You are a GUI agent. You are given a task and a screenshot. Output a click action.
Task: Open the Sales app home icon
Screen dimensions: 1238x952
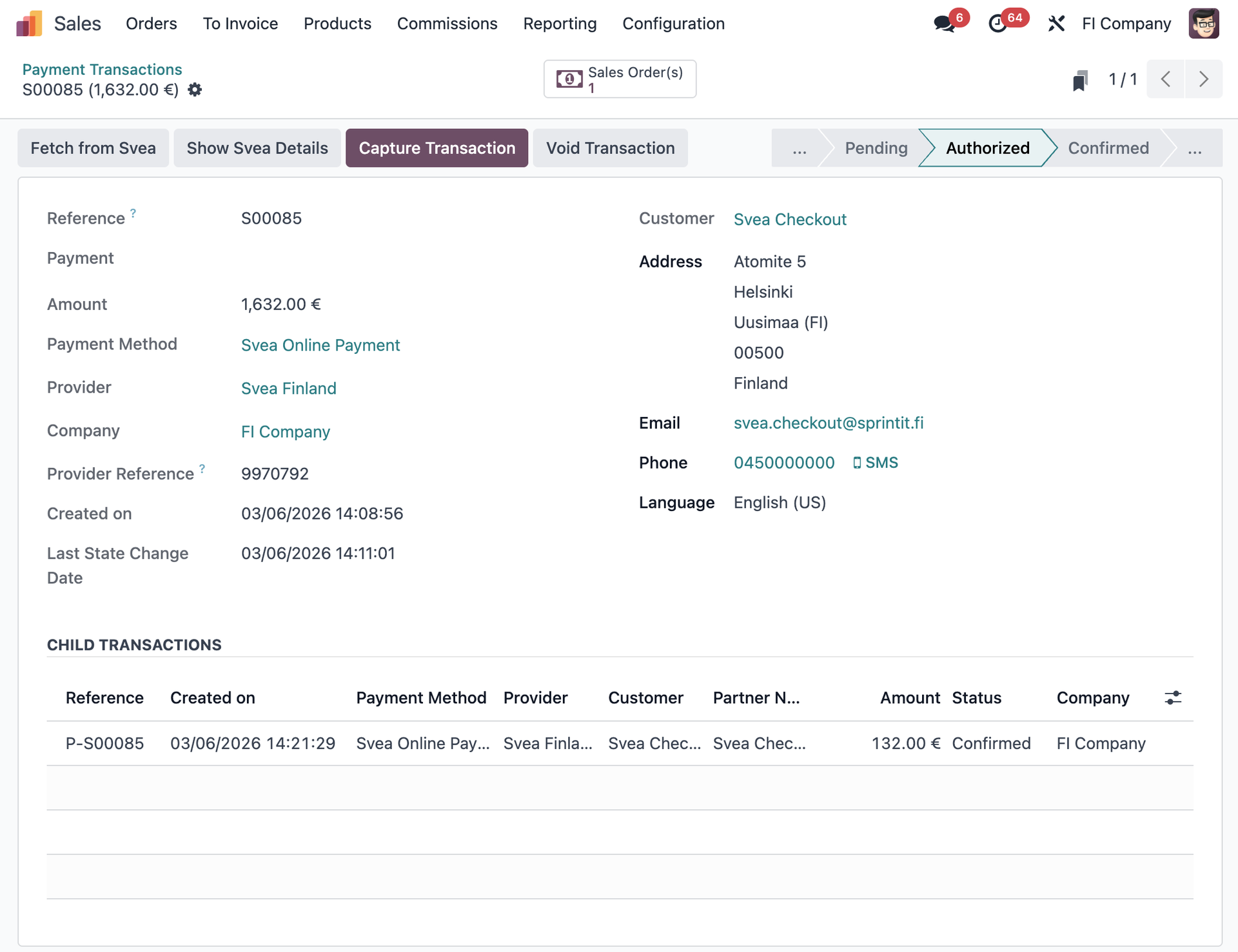click(x=29, y=24)
